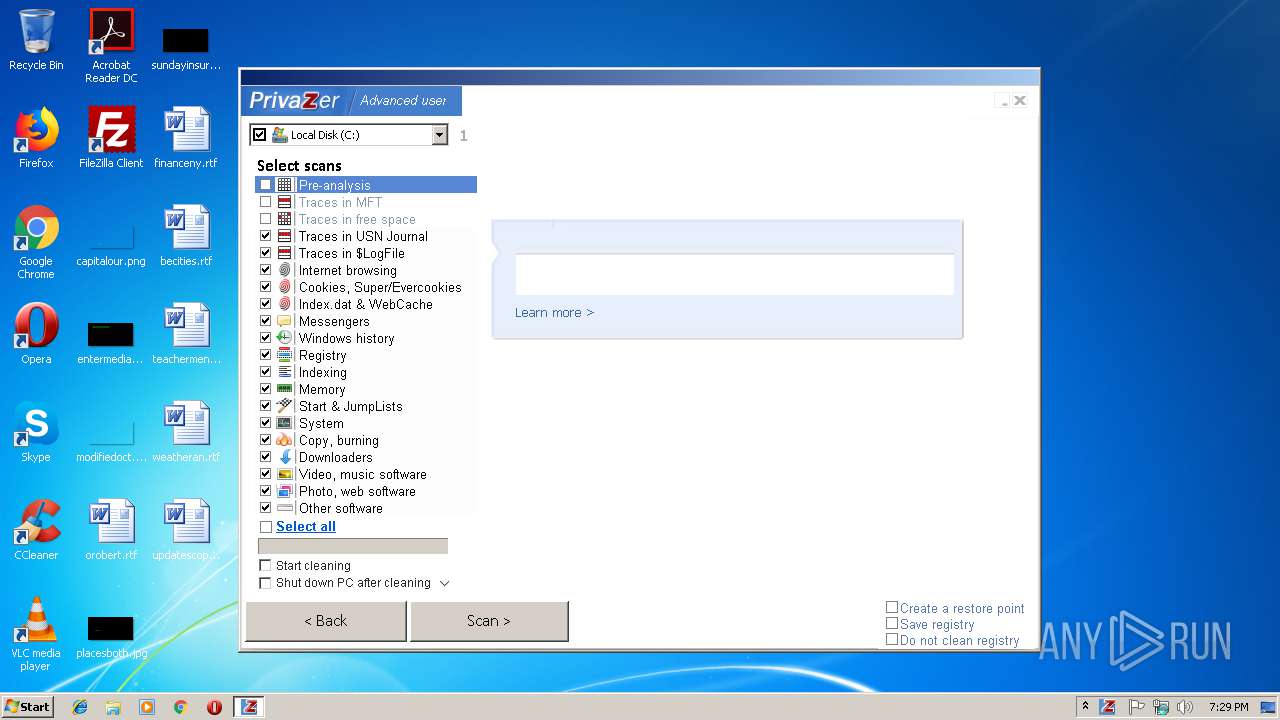Click the Other software icon

285,508
